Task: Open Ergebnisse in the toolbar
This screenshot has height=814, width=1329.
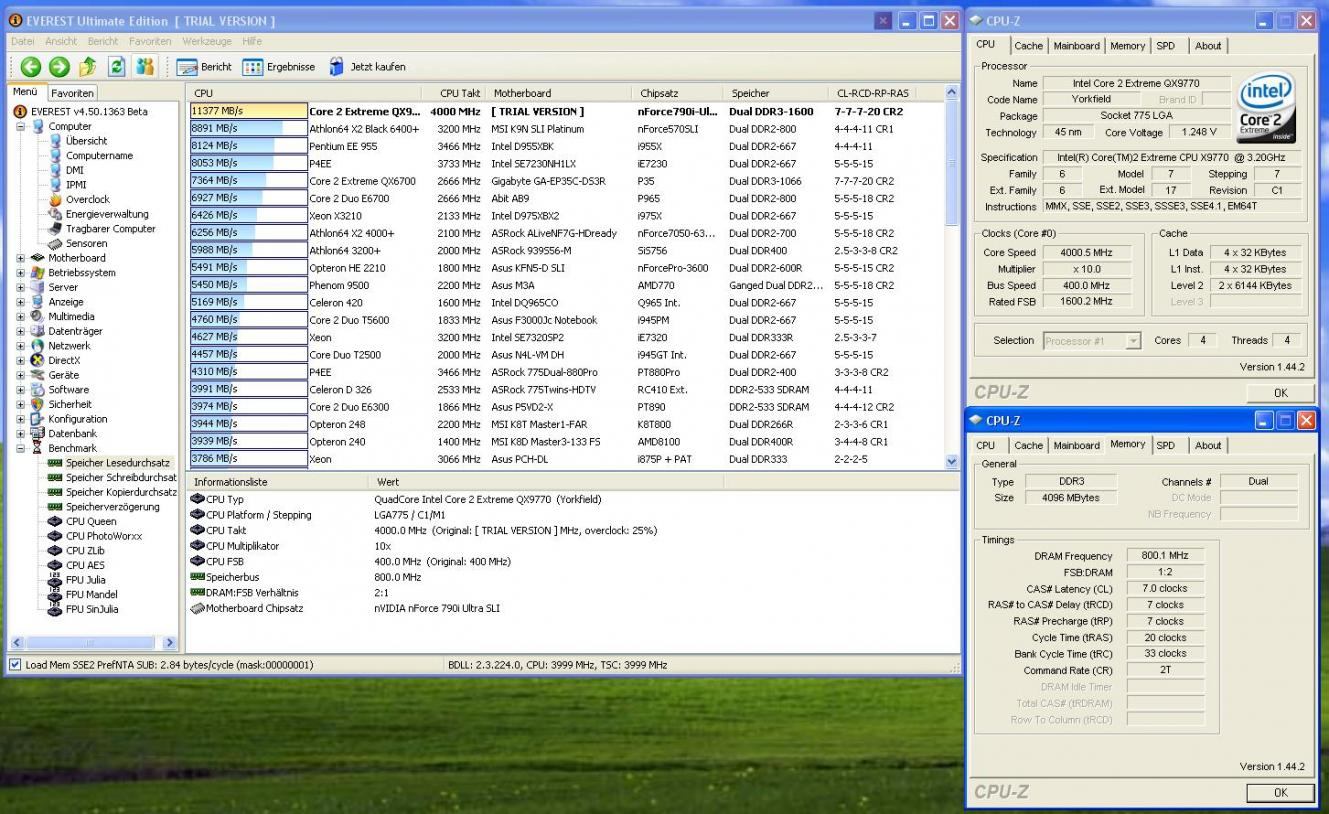Action: (x=279, y=67)
